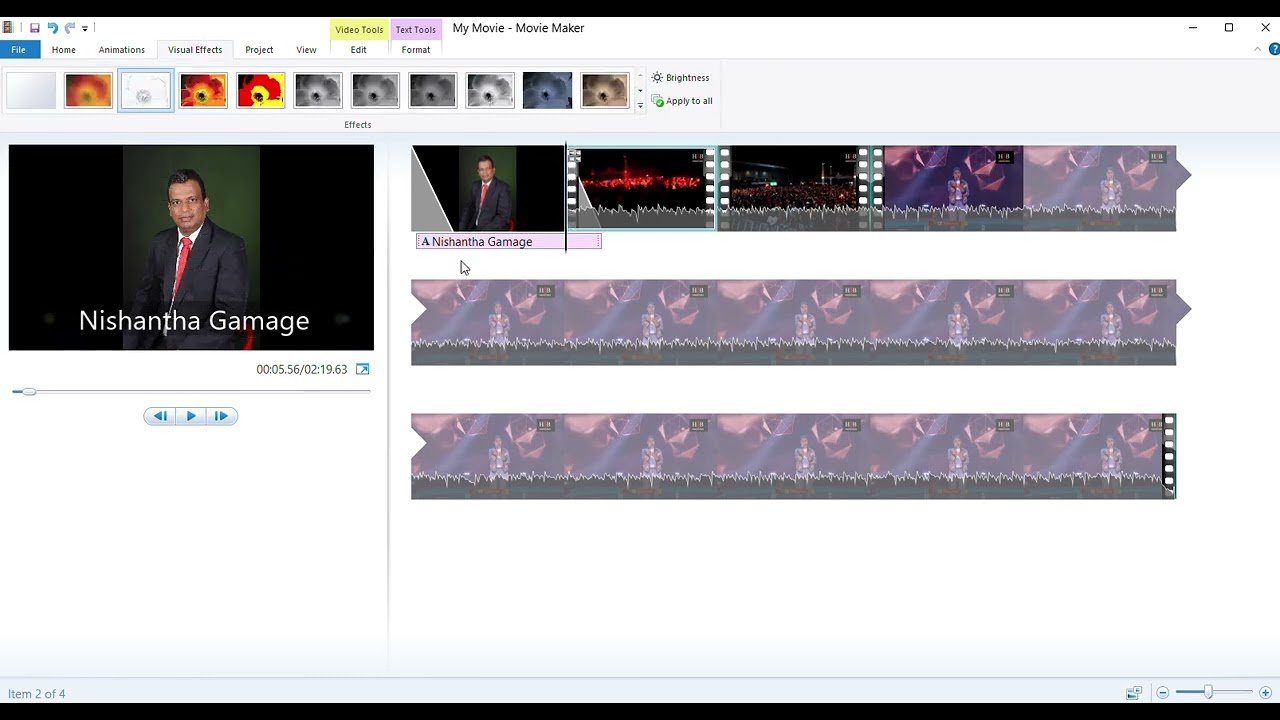
Task: Open Customize Quick Access Toolbar dropdown
Action: 85,28
